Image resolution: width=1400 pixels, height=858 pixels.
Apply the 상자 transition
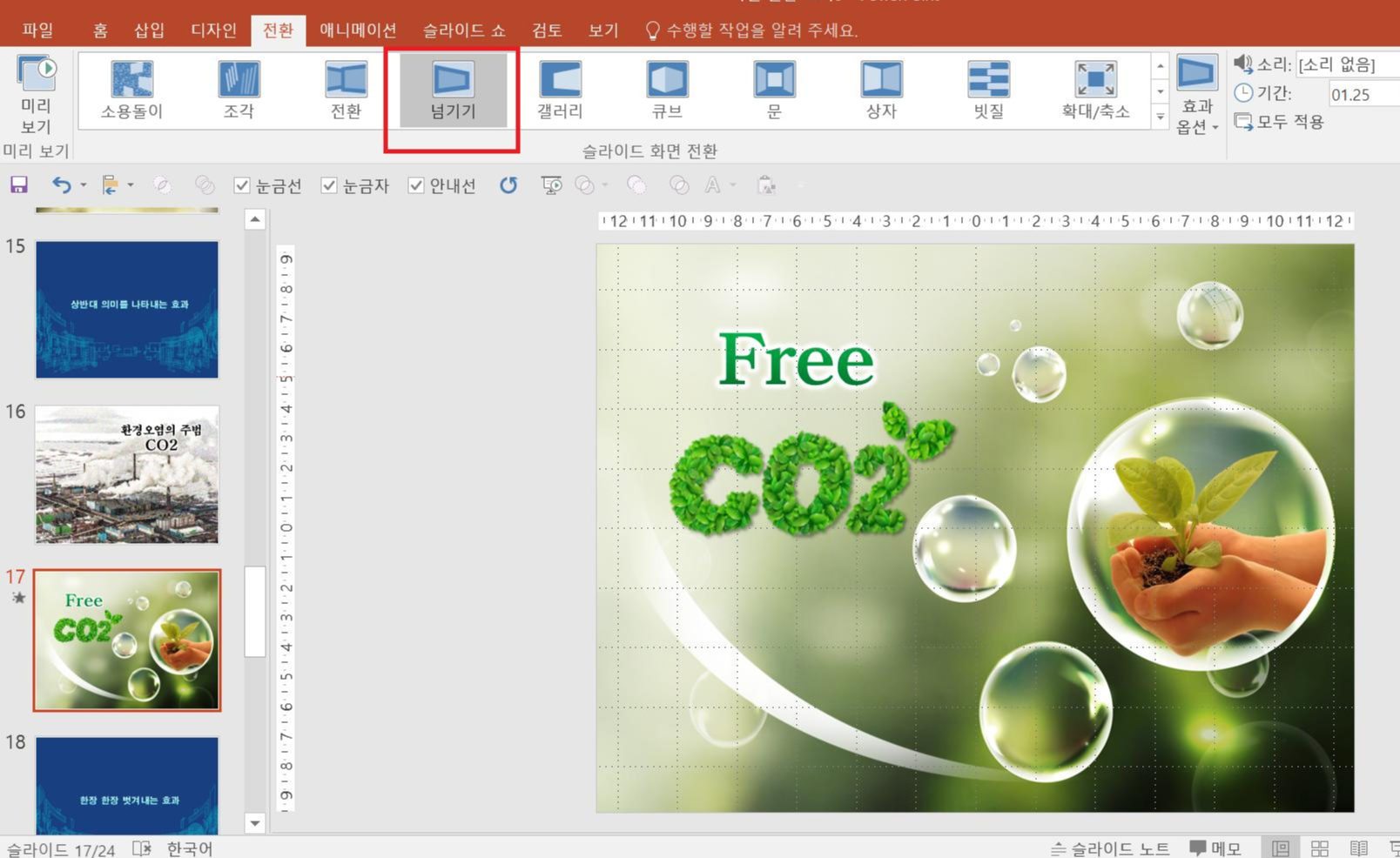(881, 90)
